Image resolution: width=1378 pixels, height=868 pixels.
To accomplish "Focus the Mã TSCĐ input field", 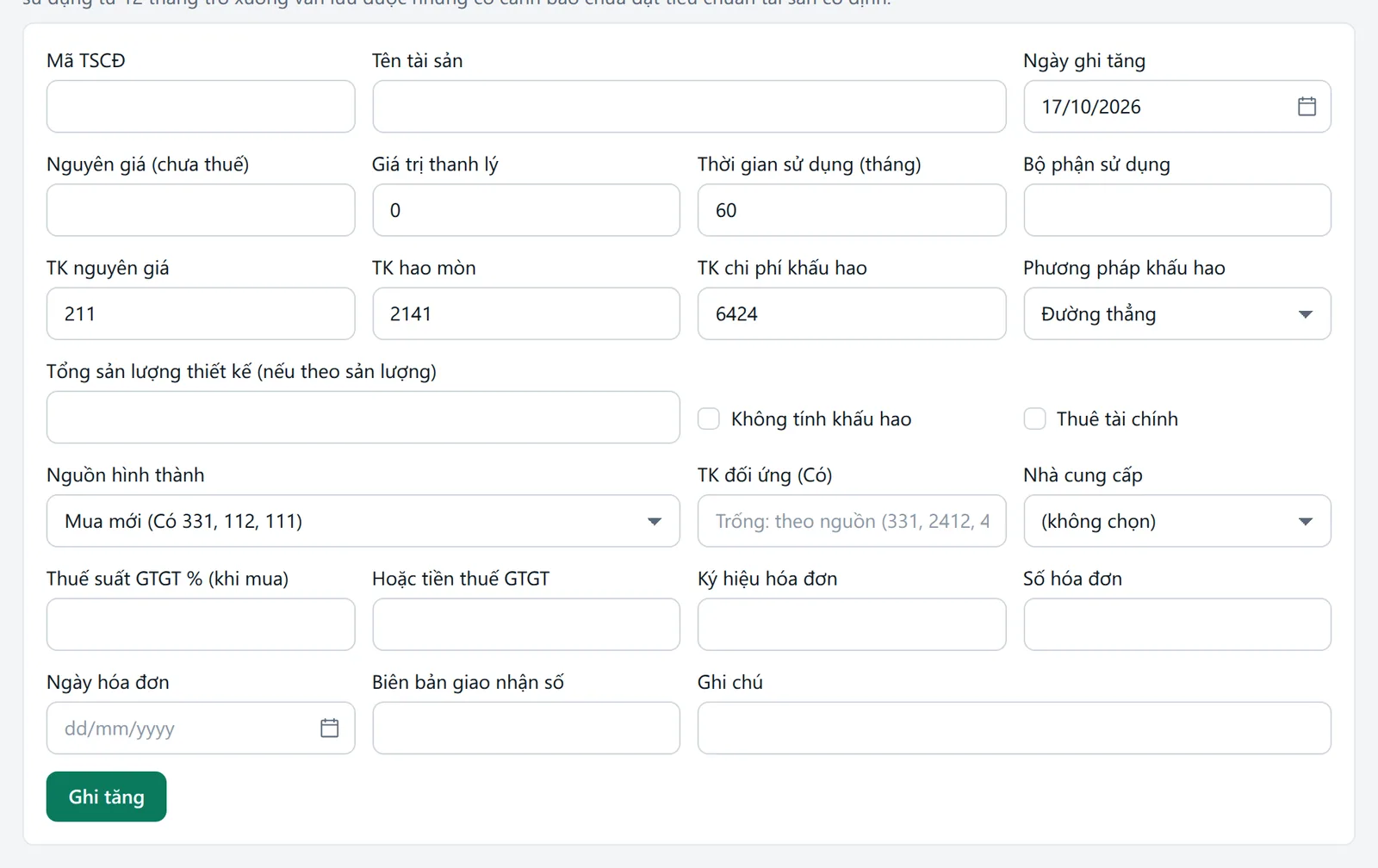I will coord(201,107).
